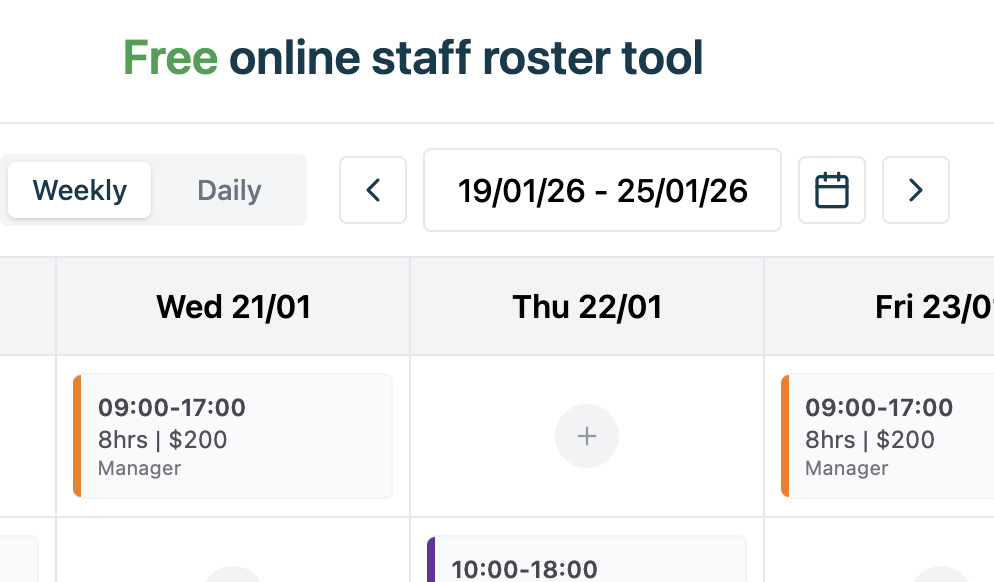This screenshot has height=582, width=994.
Task: Click the Free online staff roster tool heading
Action: tap(411, 58)
